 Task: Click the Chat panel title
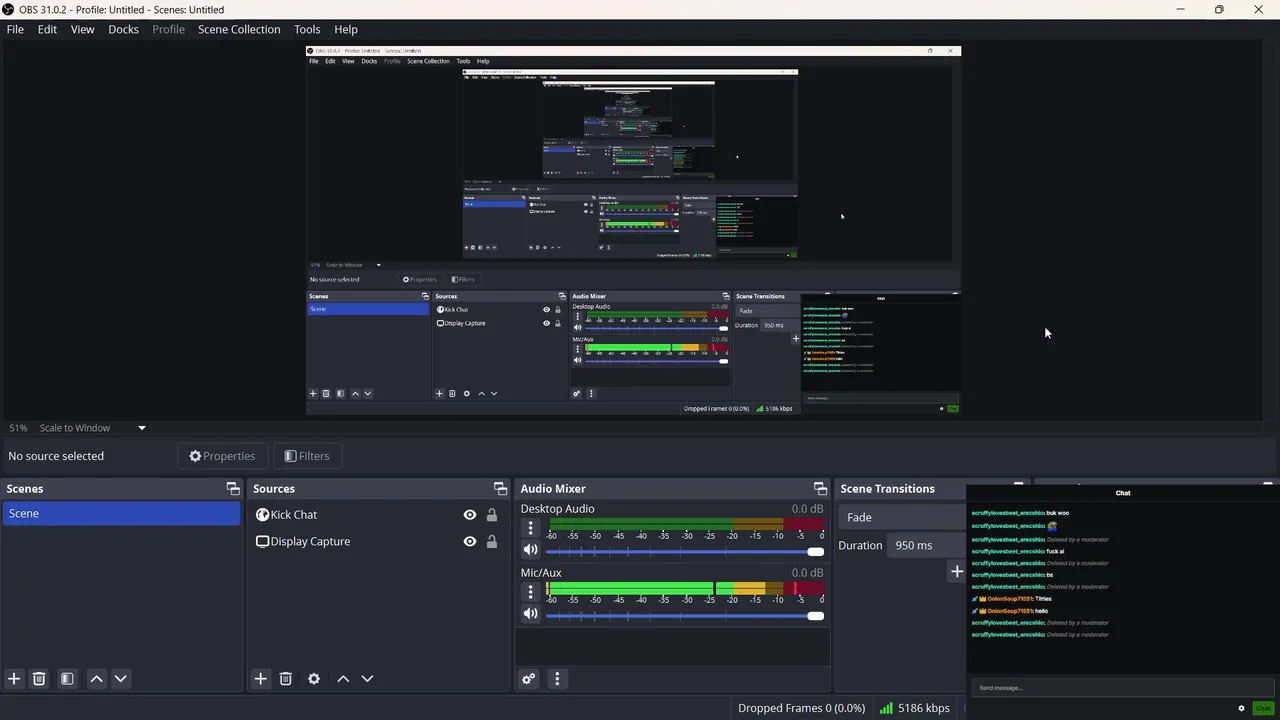click(x=1123, y=493)
